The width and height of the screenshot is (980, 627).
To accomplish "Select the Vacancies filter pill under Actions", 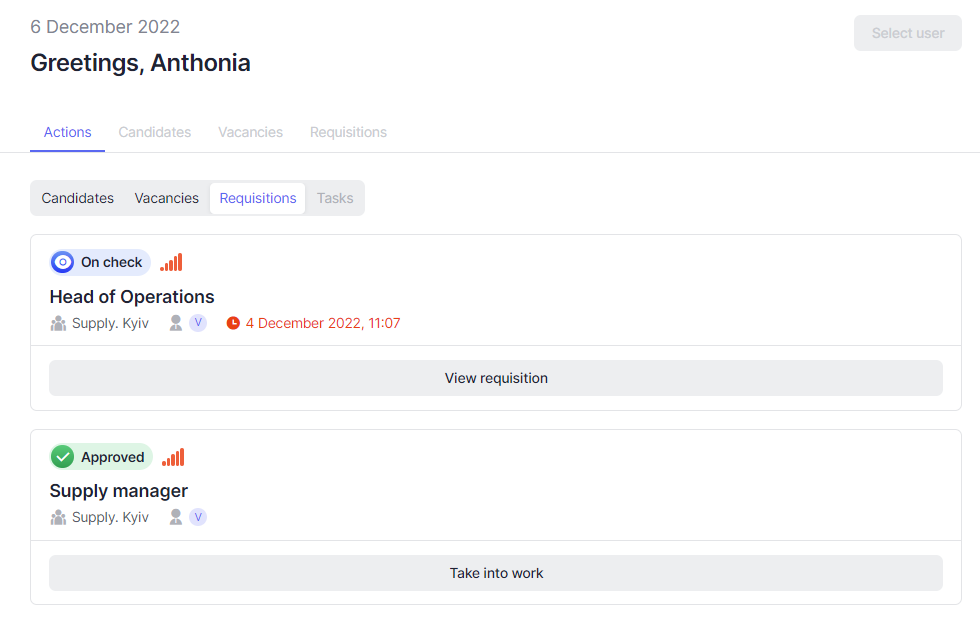I will (x=166, y=198).
